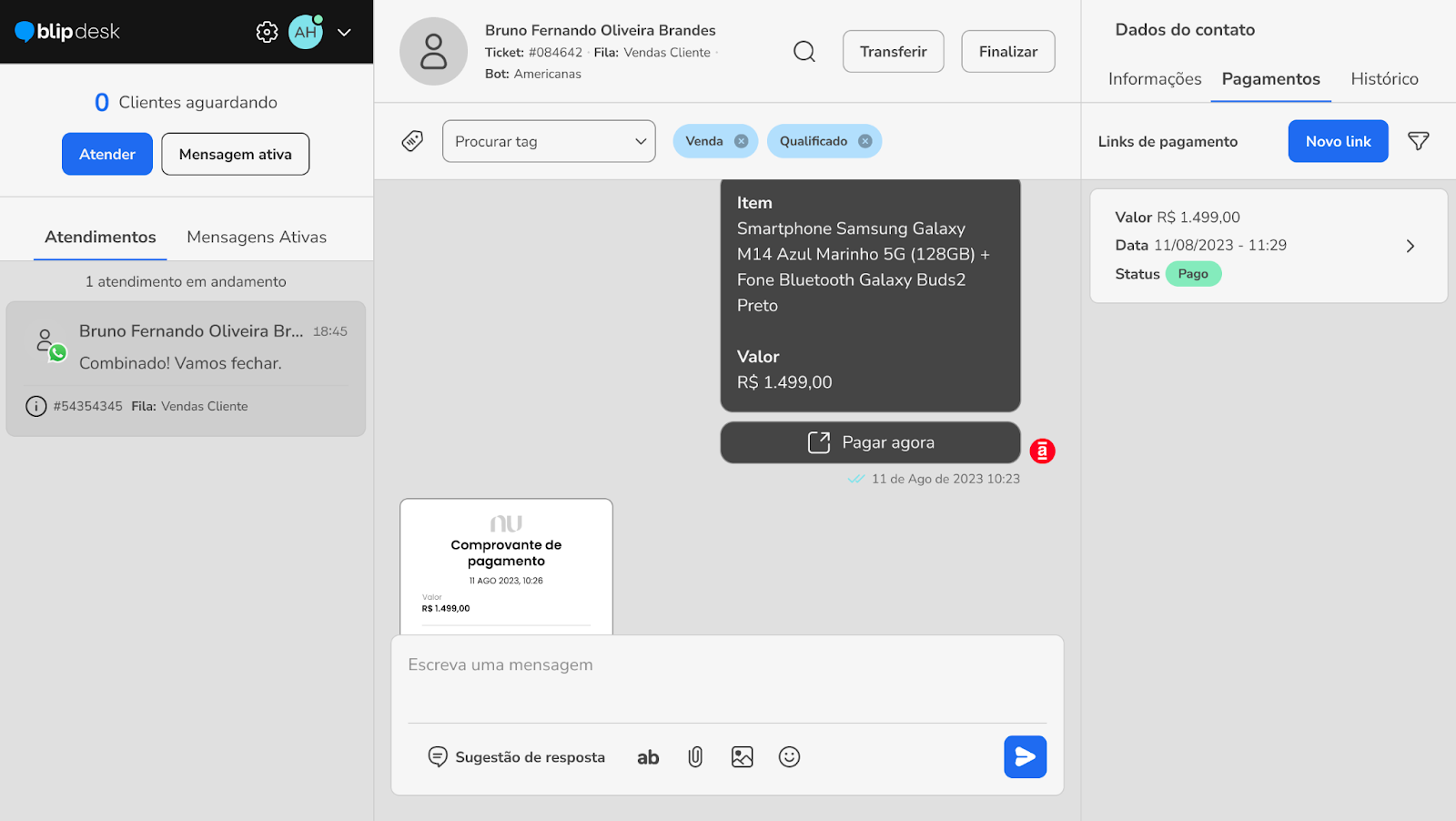
Task: Click the Valor R$ 1.499,00 text in the payment card
Action: (x=1178, y=218)
